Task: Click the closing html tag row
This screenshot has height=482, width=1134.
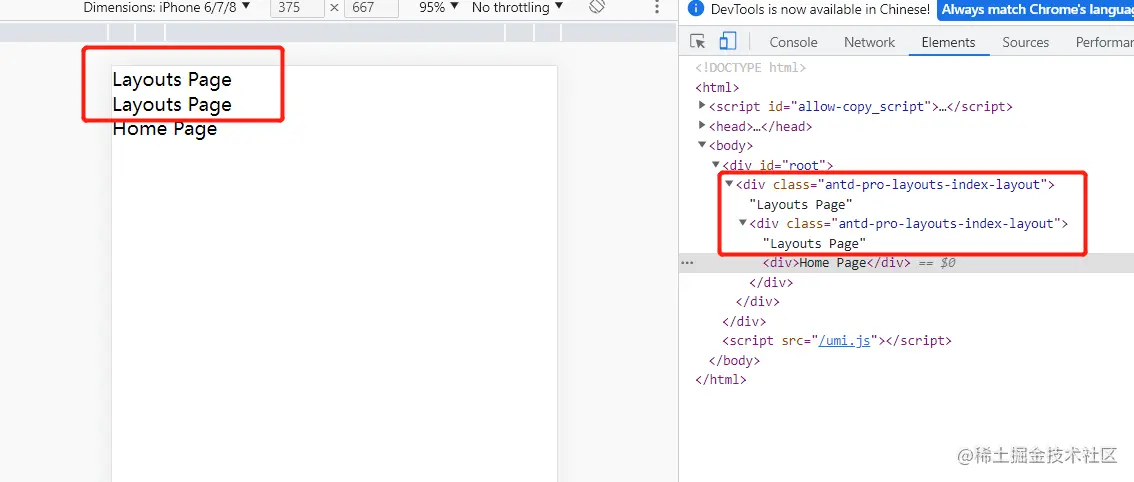Action: 720,379
